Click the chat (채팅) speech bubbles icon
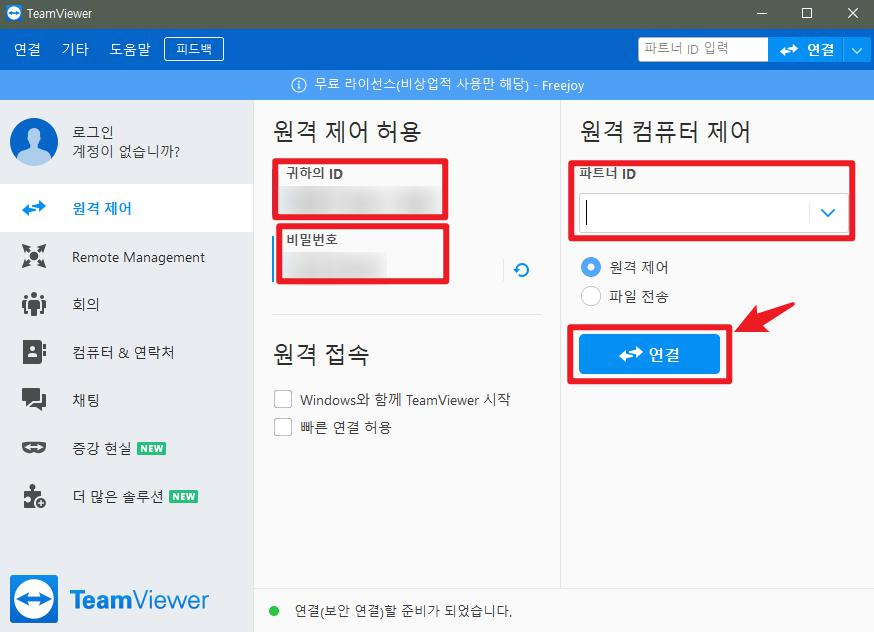This screenshot has height=632, width=874. tap(34, 400)
